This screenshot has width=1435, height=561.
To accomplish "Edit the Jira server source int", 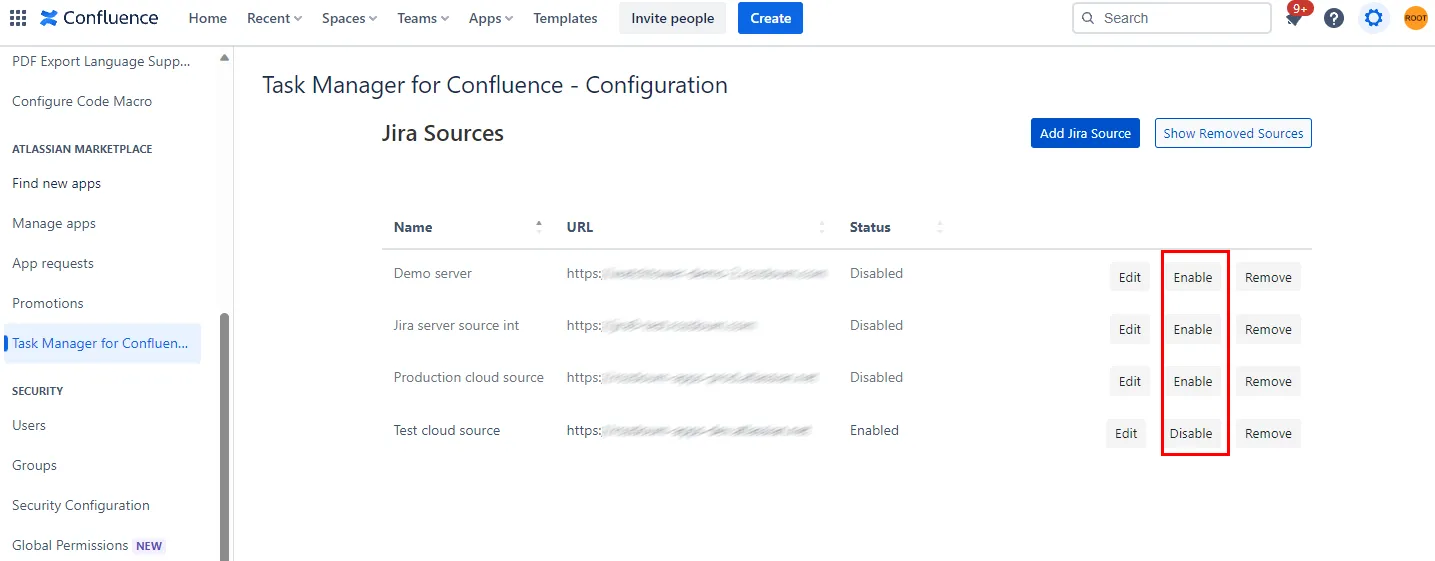I will click(1130, 329).
